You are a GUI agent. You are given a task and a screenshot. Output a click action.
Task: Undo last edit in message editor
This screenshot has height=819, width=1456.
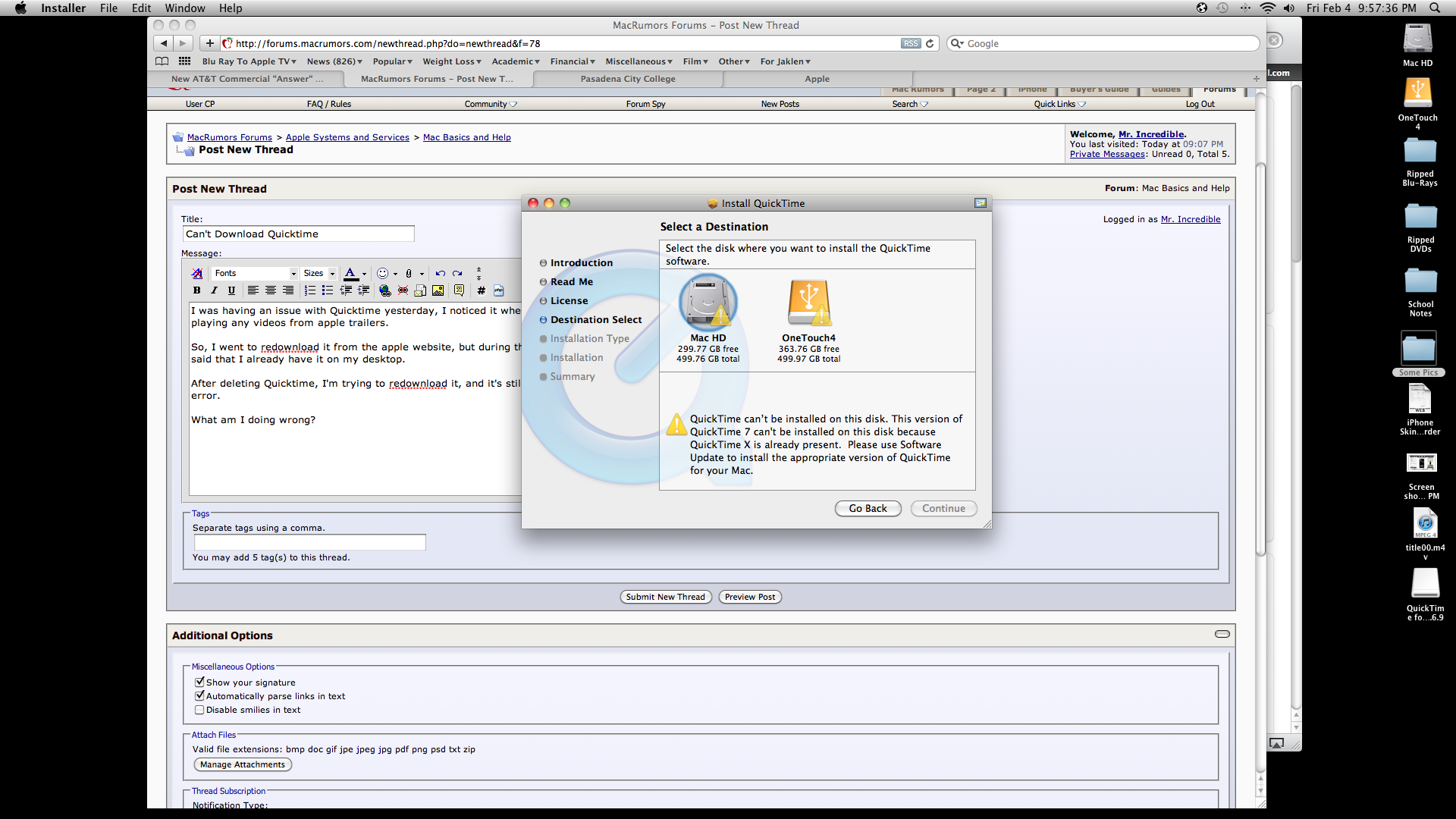[x=440, y=273]
